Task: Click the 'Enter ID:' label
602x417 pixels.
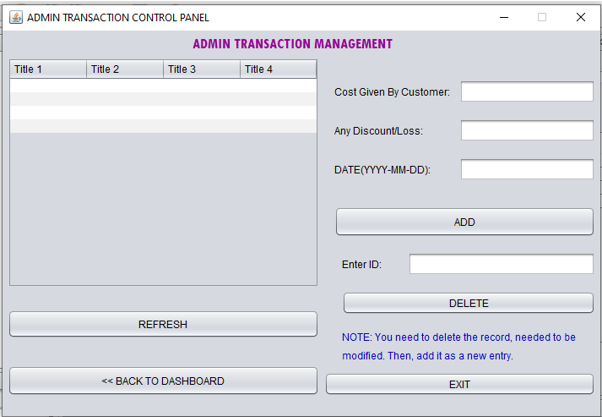Action: tap(362, 265)
